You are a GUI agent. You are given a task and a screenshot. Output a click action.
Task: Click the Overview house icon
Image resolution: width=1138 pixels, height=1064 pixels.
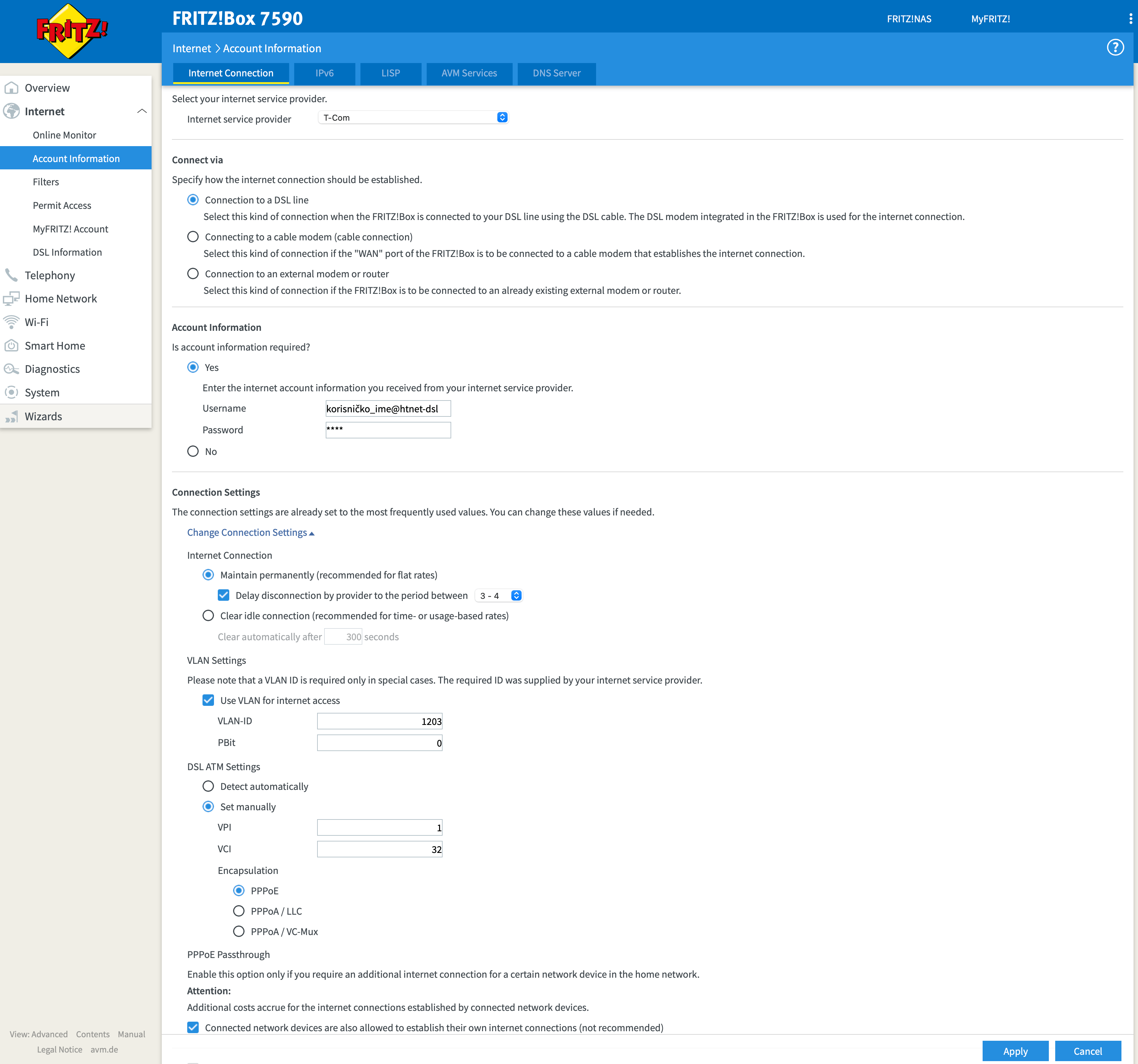tap(11, 88)
